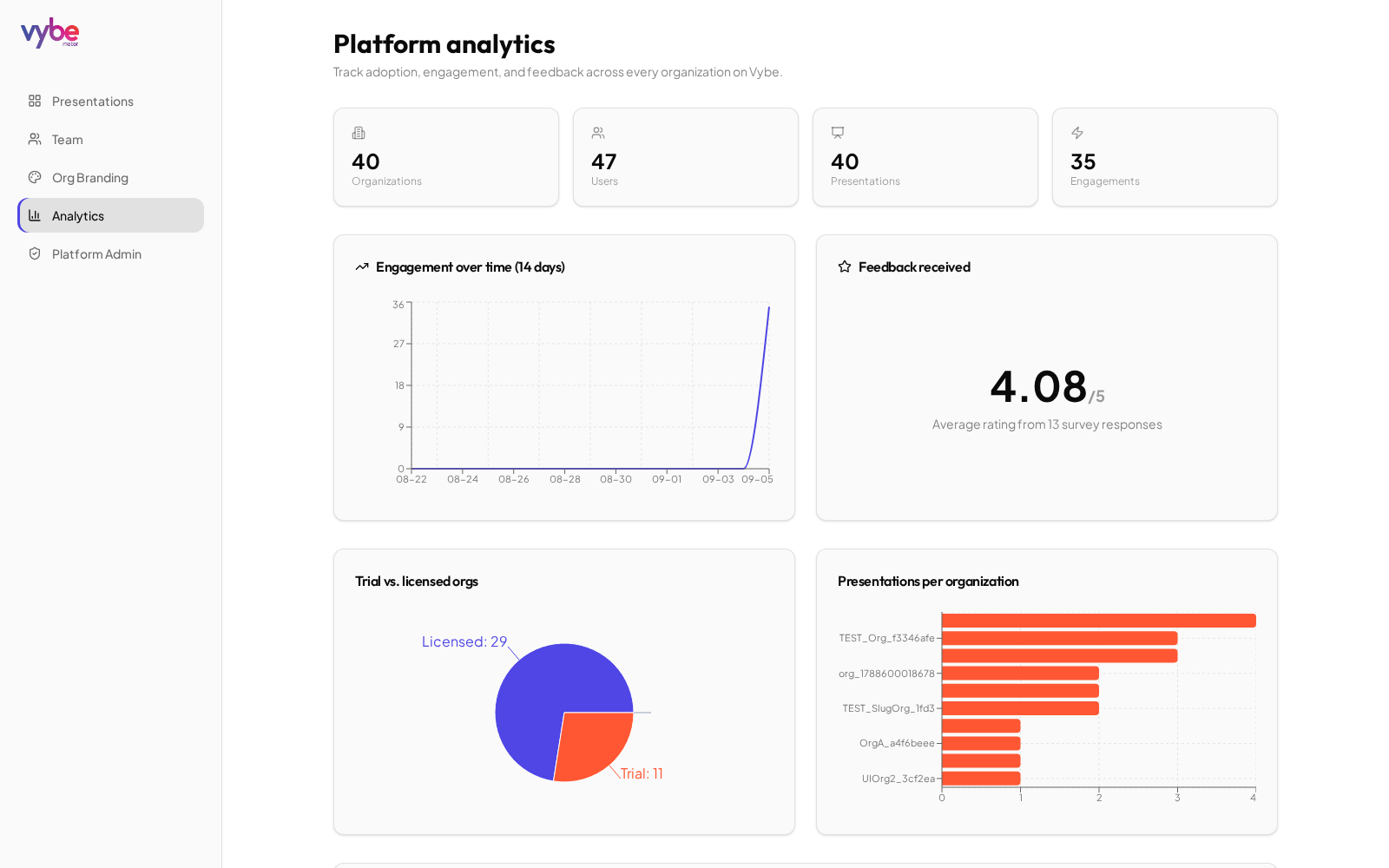Click the Analytics bar chart icon
This screenshot has height=868, width=1389.
pos(35,215)
